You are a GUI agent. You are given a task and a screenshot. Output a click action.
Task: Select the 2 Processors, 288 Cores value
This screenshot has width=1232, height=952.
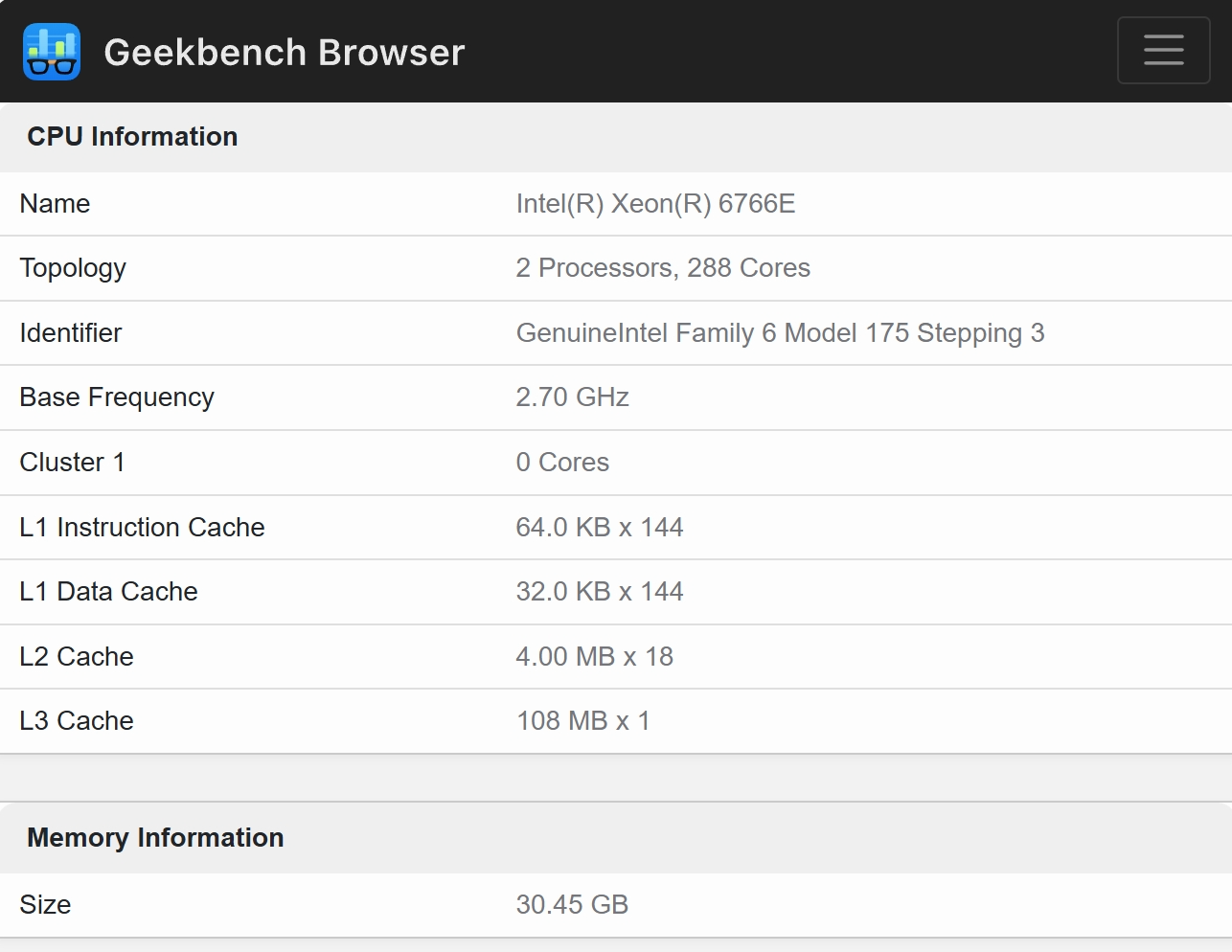coord(663,268)
